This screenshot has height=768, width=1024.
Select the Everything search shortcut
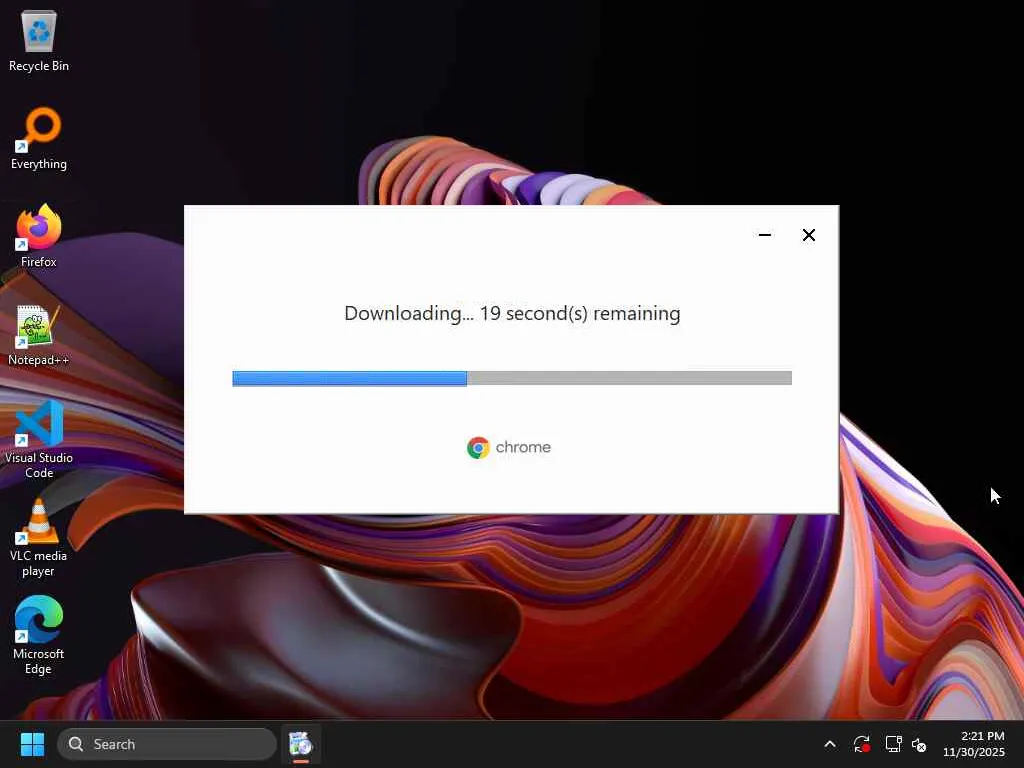[39, 139]
